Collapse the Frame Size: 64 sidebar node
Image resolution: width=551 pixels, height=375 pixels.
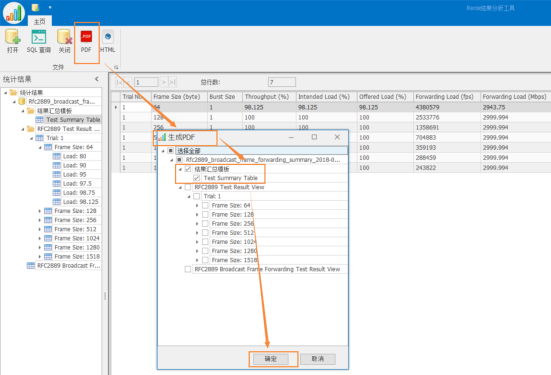40,147
